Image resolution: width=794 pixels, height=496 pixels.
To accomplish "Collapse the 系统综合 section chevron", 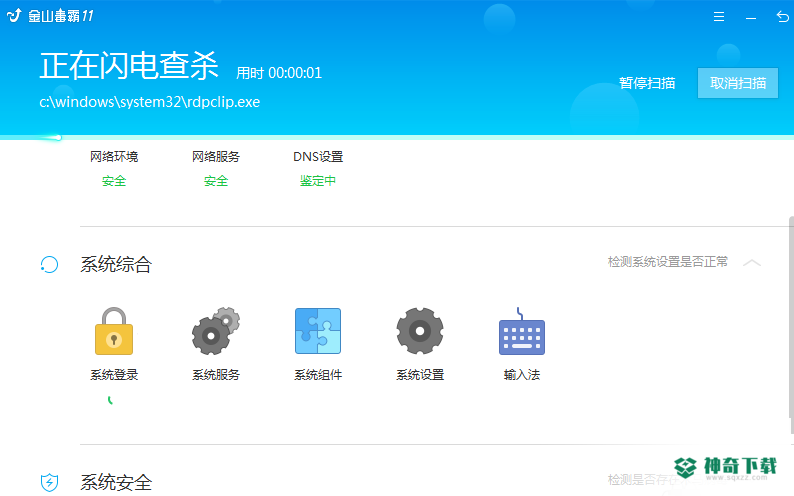I will coord(752,263).
